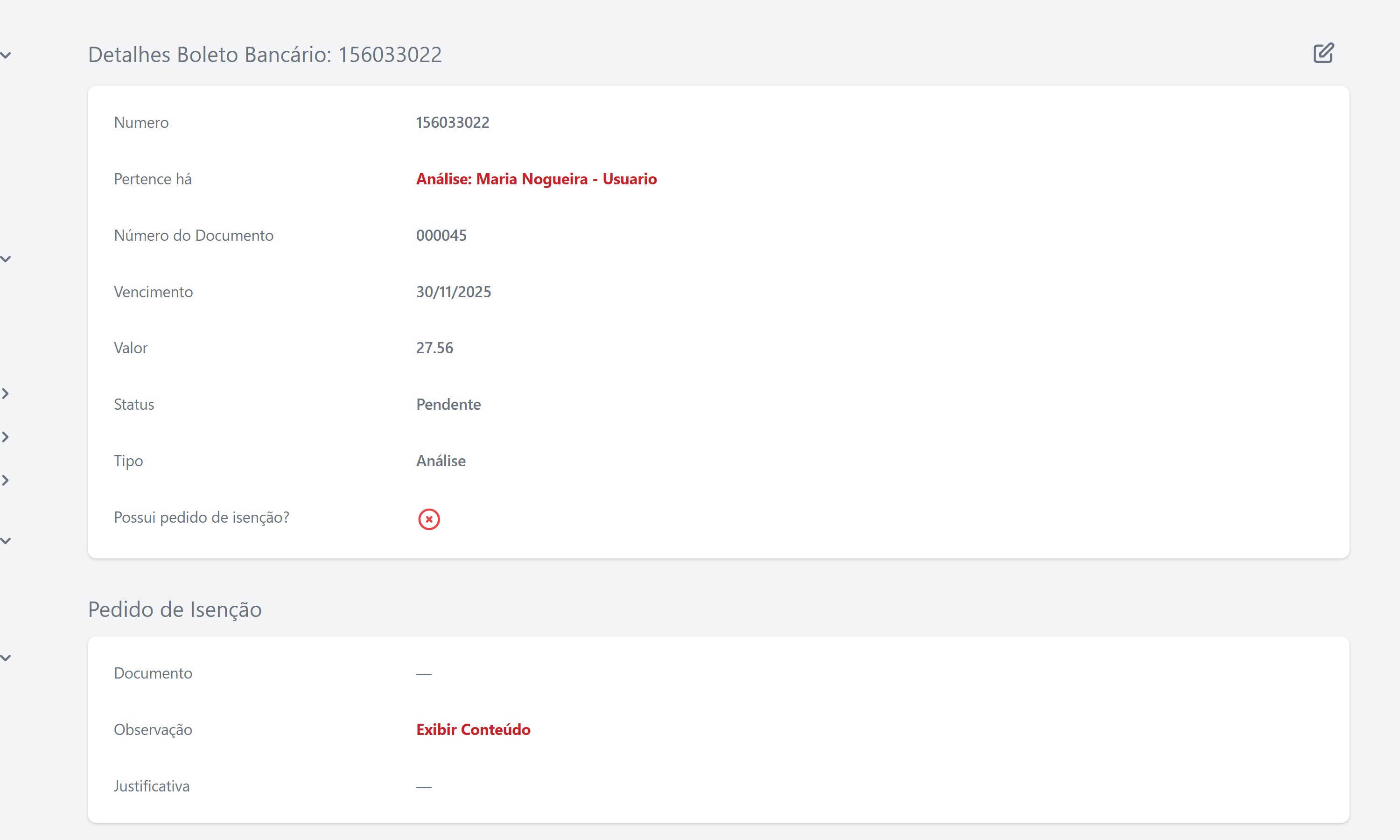Expand the last right-pointing sidebar chevron
1400x840 pixels.
pos(6,481)
